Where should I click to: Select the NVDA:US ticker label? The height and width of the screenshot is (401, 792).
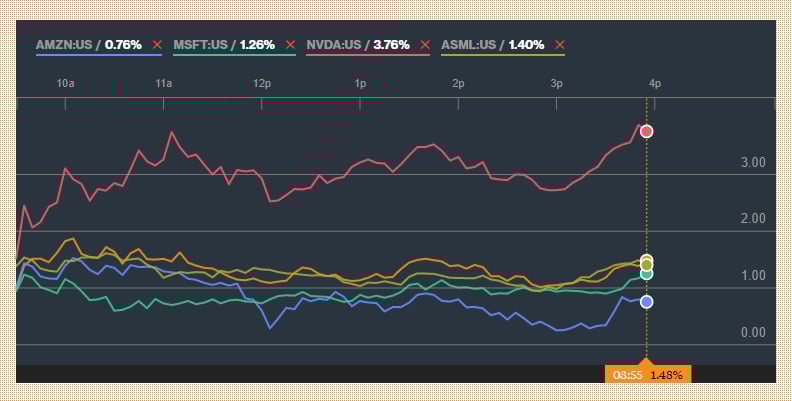pos(334,45)
